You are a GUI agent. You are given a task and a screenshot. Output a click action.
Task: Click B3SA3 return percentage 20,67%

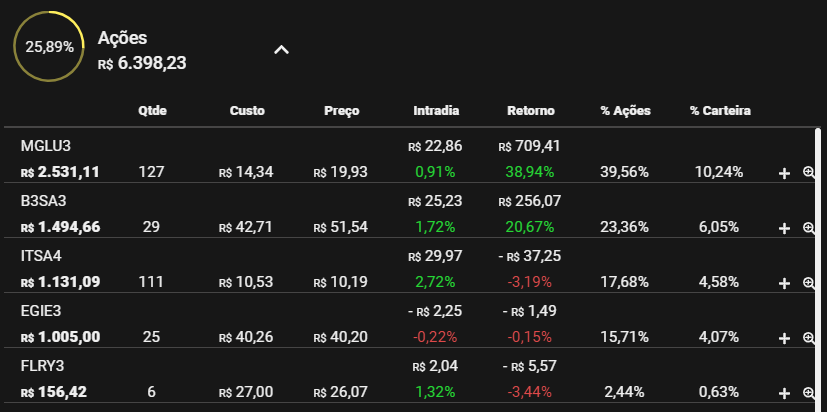(x=530, y=227)
